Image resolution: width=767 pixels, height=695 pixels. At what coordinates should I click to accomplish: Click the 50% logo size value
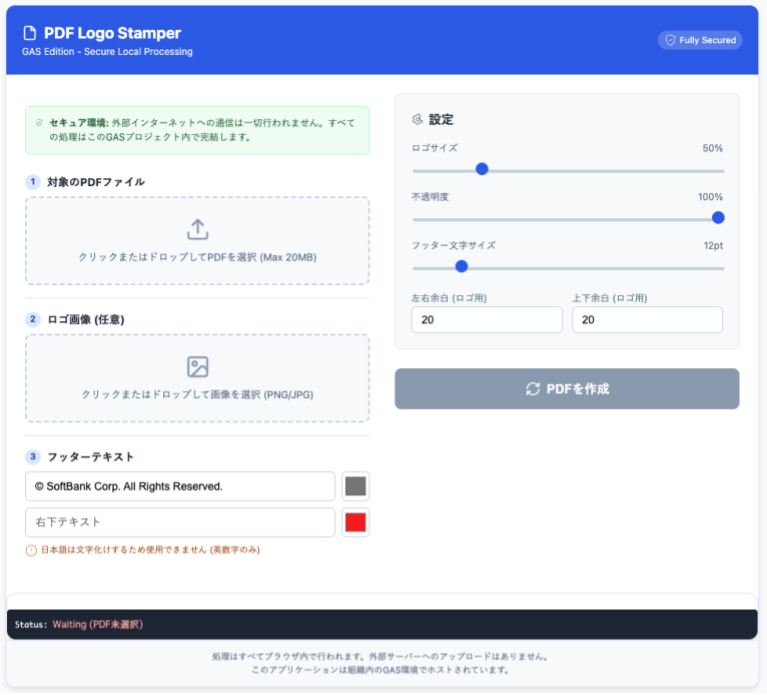coord(713,148)
